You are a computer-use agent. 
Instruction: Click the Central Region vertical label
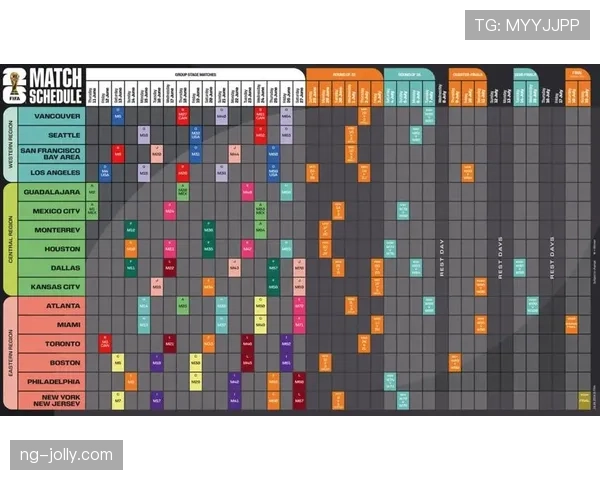10,239
